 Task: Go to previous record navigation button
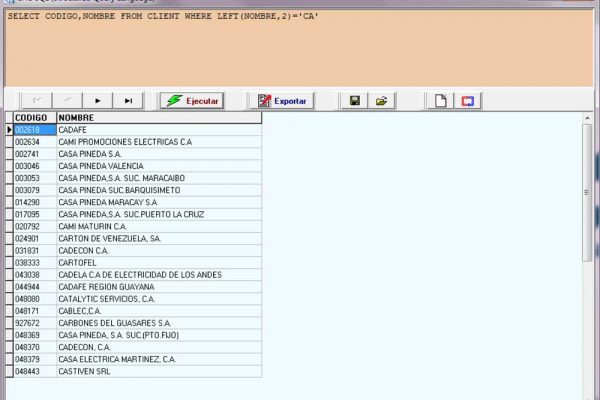(67, 101)
